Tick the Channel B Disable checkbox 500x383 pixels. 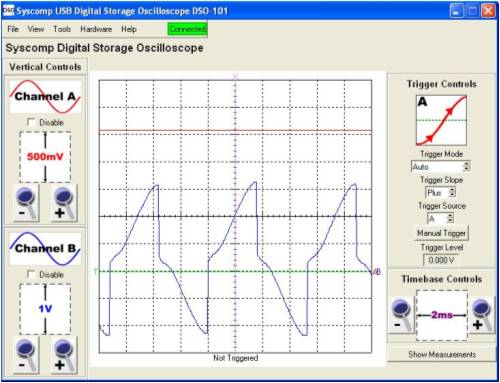coord(31,274)
